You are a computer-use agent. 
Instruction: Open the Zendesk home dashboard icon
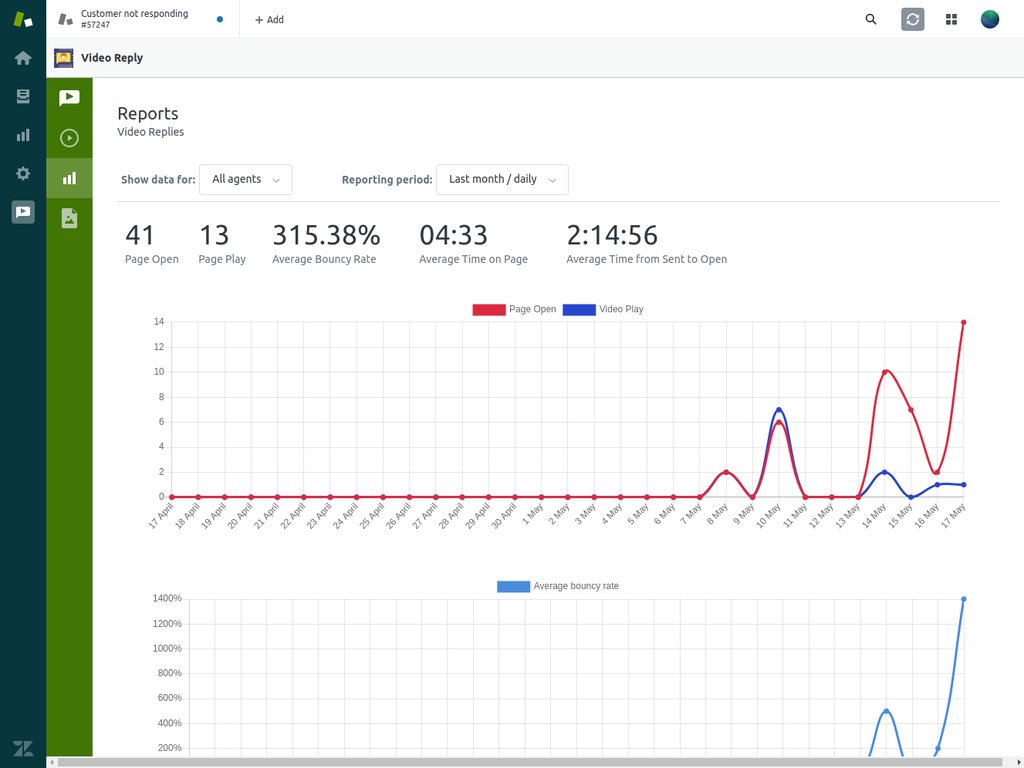click(23, 58)
